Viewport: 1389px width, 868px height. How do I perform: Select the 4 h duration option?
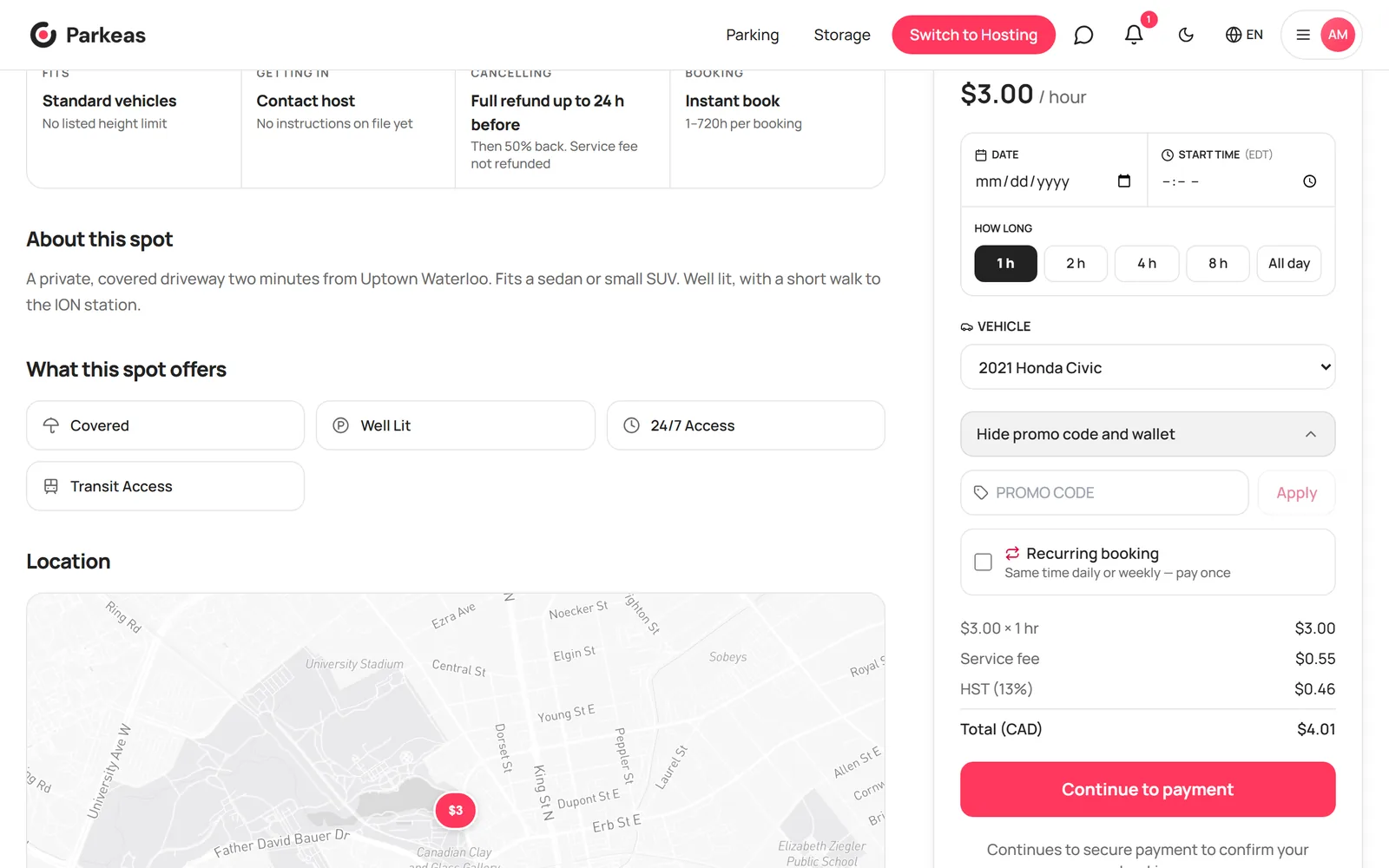pyautogui.click(x=1147, y=263)
